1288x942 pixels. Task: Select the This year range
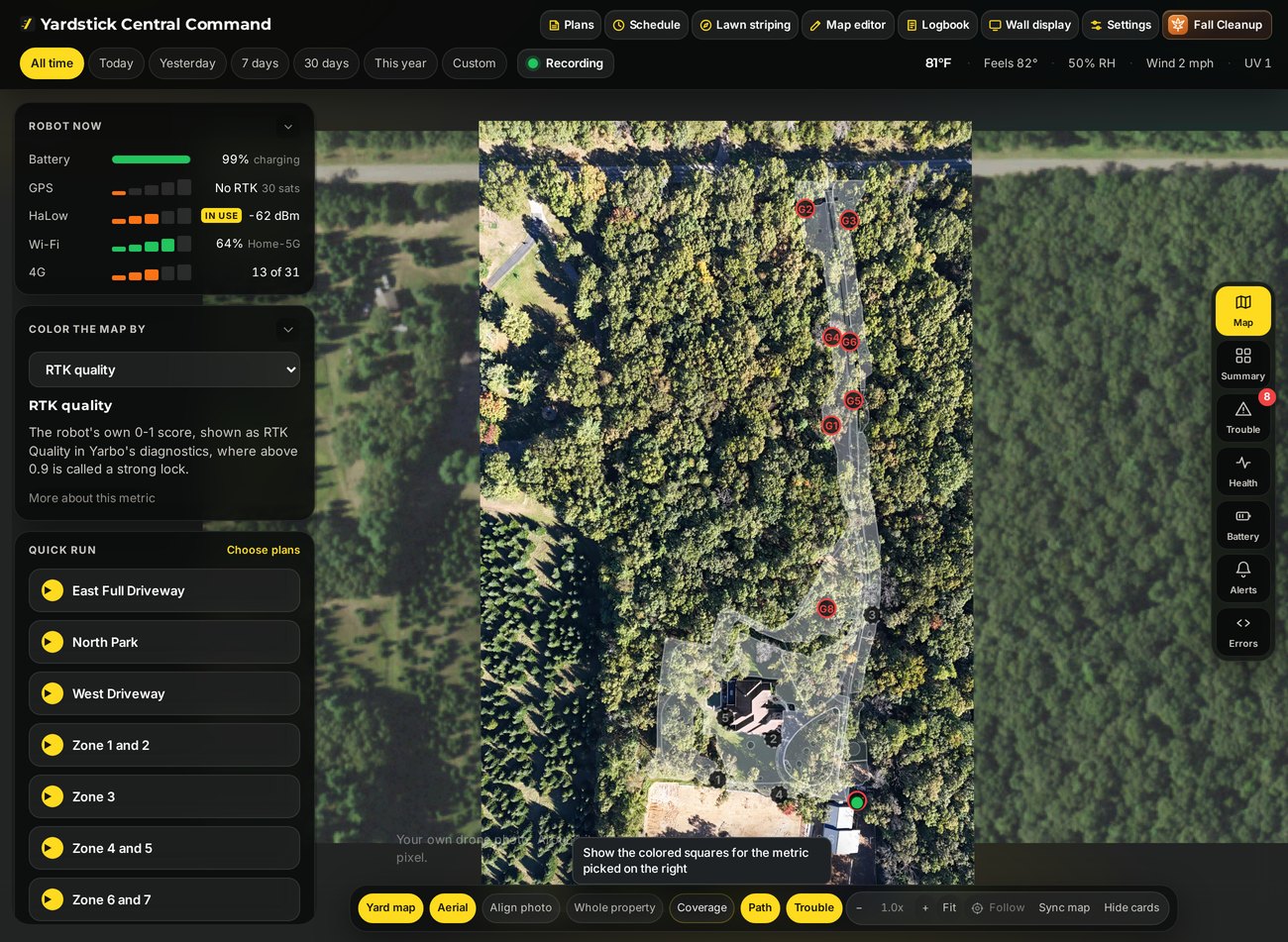[400, 63]
